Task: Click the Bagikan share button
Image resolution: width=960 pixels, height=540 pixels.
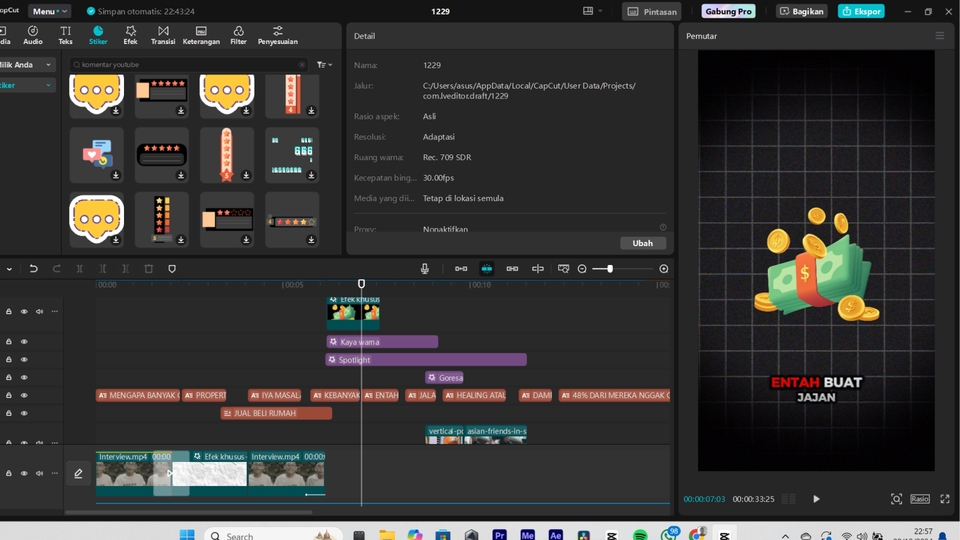Action: pyautogui.click(x=801, y=11)
